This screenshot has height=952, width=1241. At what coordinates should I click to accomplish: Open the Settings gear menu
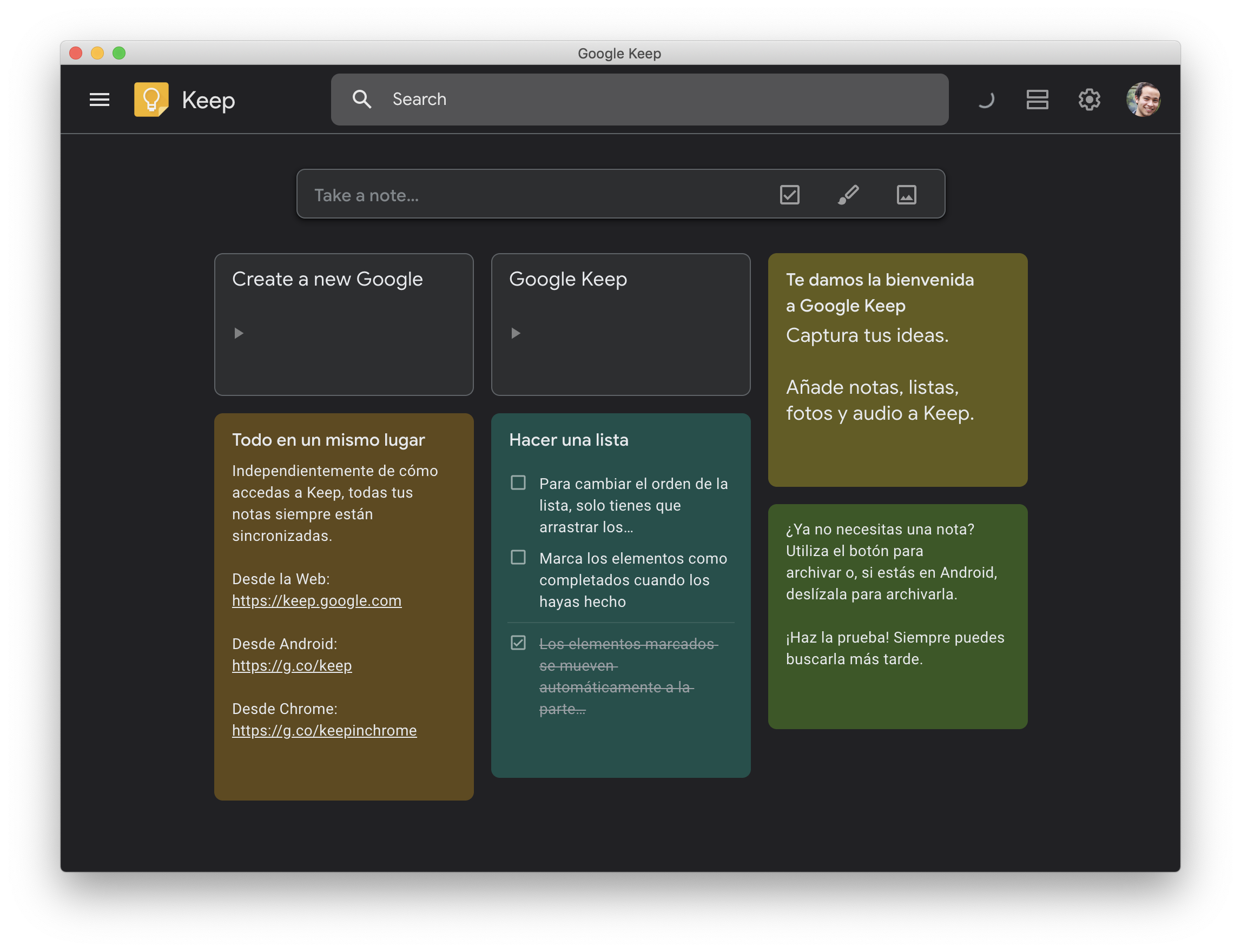(x=1088, y=100)
